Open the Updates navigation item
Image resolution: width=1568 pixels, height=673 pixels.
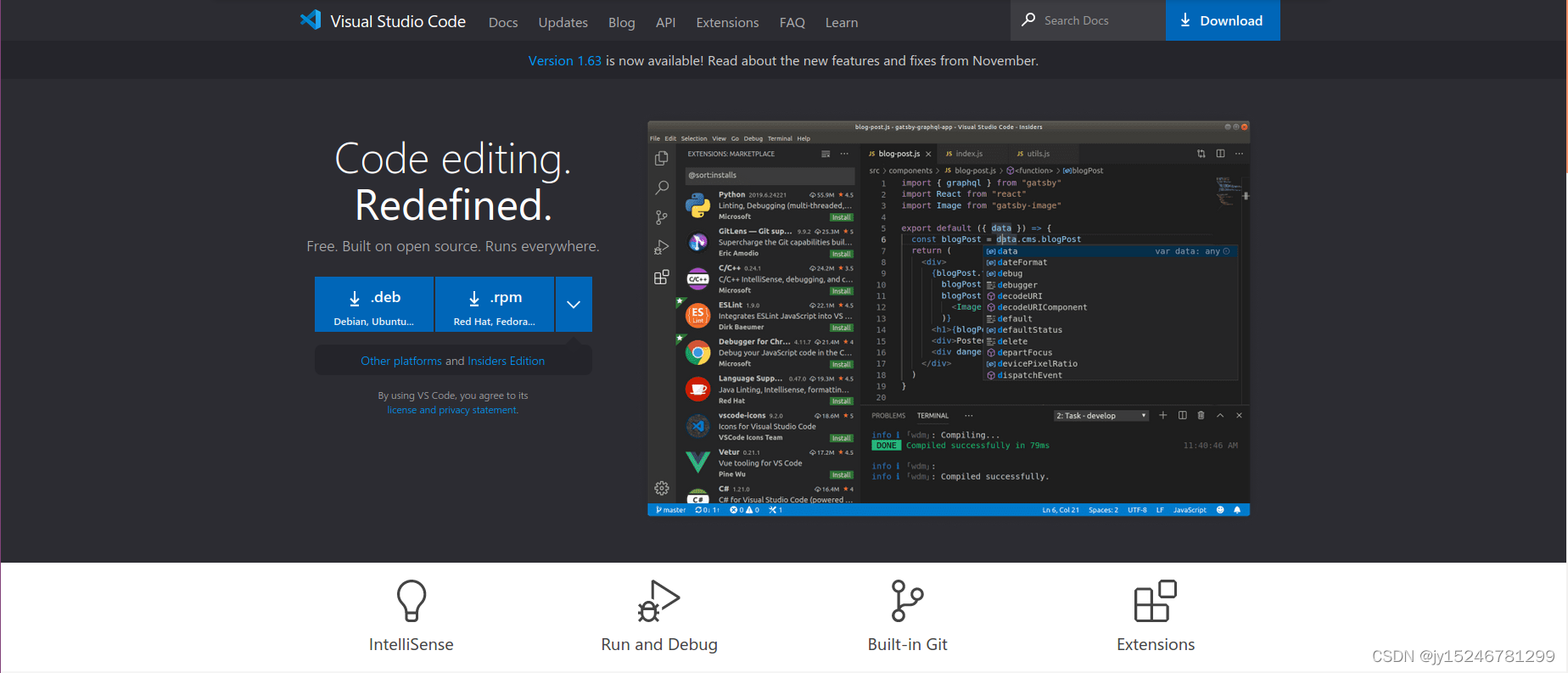tap(563, 23)
